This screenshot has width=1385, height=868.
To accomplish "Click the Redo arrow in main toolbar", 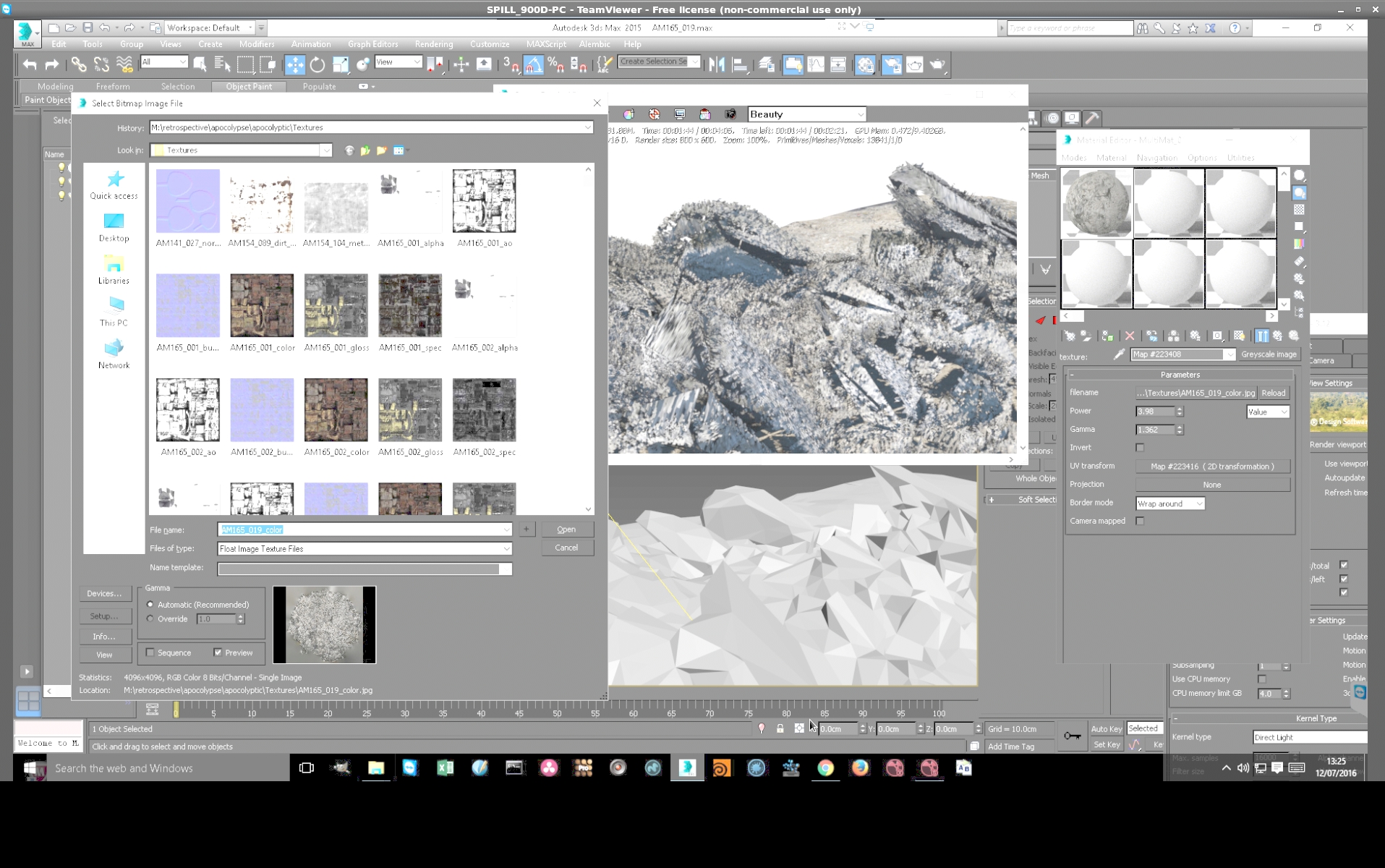I will 52,65.
